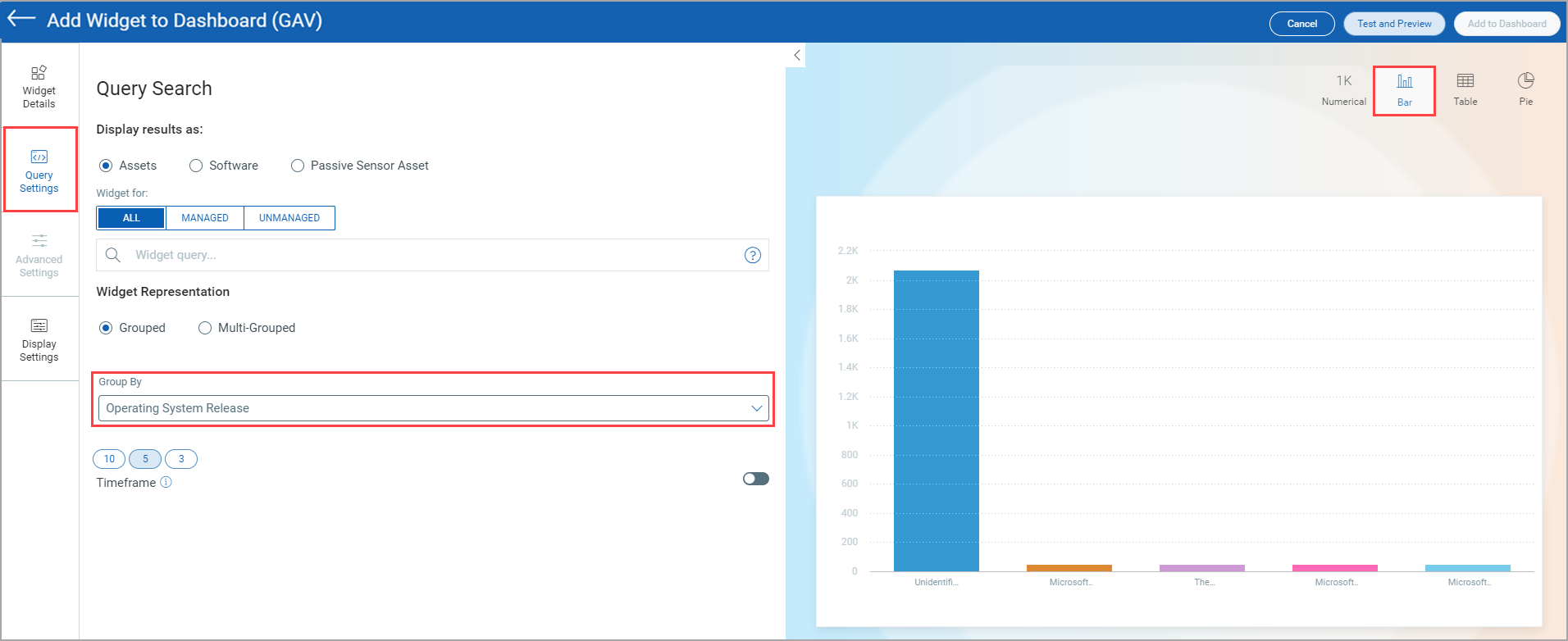
Task: Open Display Settings sidebar section
Action: coord(39,339)
